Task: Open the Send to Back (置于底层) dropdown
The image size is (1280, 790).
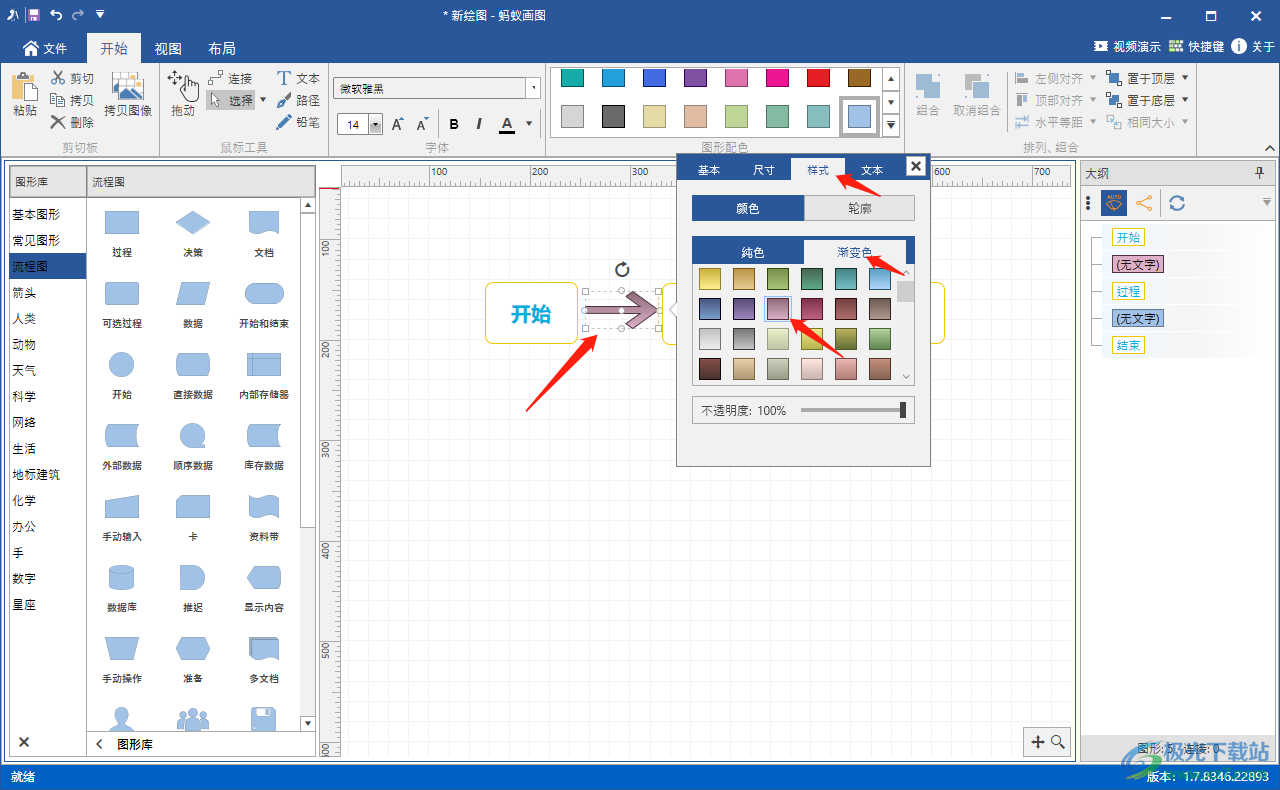Action: pyautogui.click(x=1185, y=100)
